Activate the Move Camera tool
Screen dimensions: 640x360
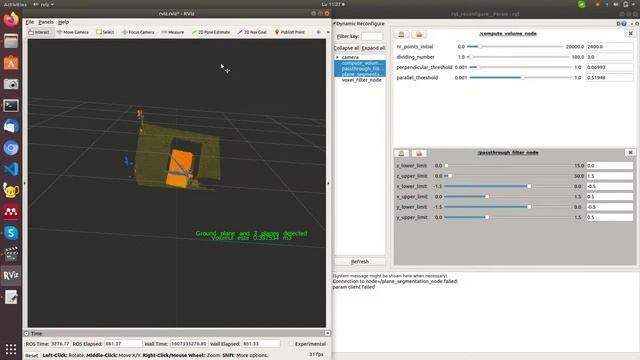pos(73,32)
